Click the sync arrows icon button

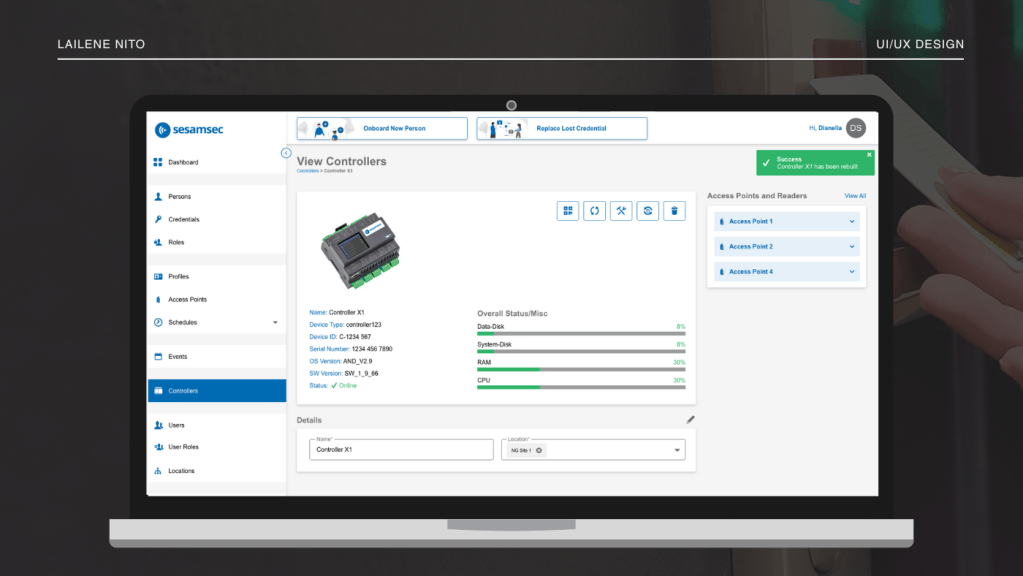pos(594,211)
